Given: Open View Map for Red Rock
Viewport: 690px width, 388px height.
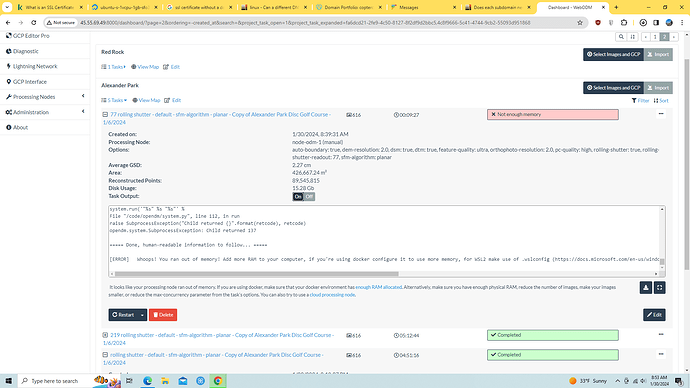Looking at the screenshot, I should click(x=145, y=67).
